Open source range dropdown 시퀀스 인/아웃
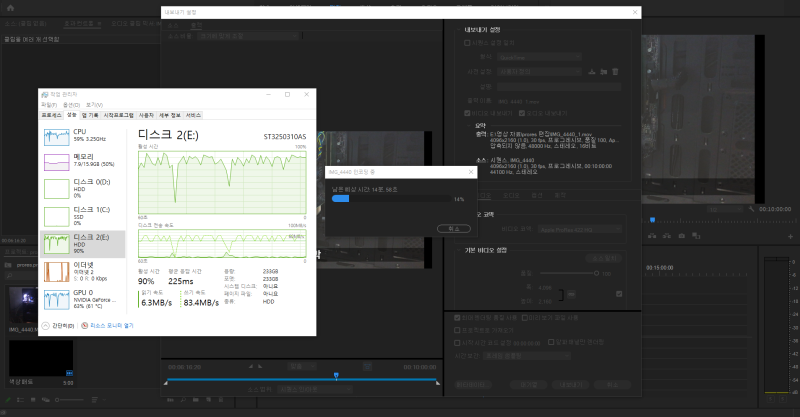The image size is (800, 417). (315, 389)
